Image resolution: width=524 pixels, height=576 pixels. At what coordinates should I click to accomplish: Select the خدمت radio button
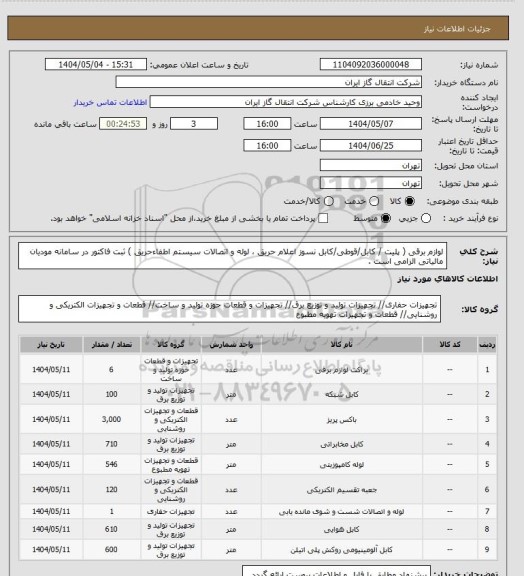[374, 201]
